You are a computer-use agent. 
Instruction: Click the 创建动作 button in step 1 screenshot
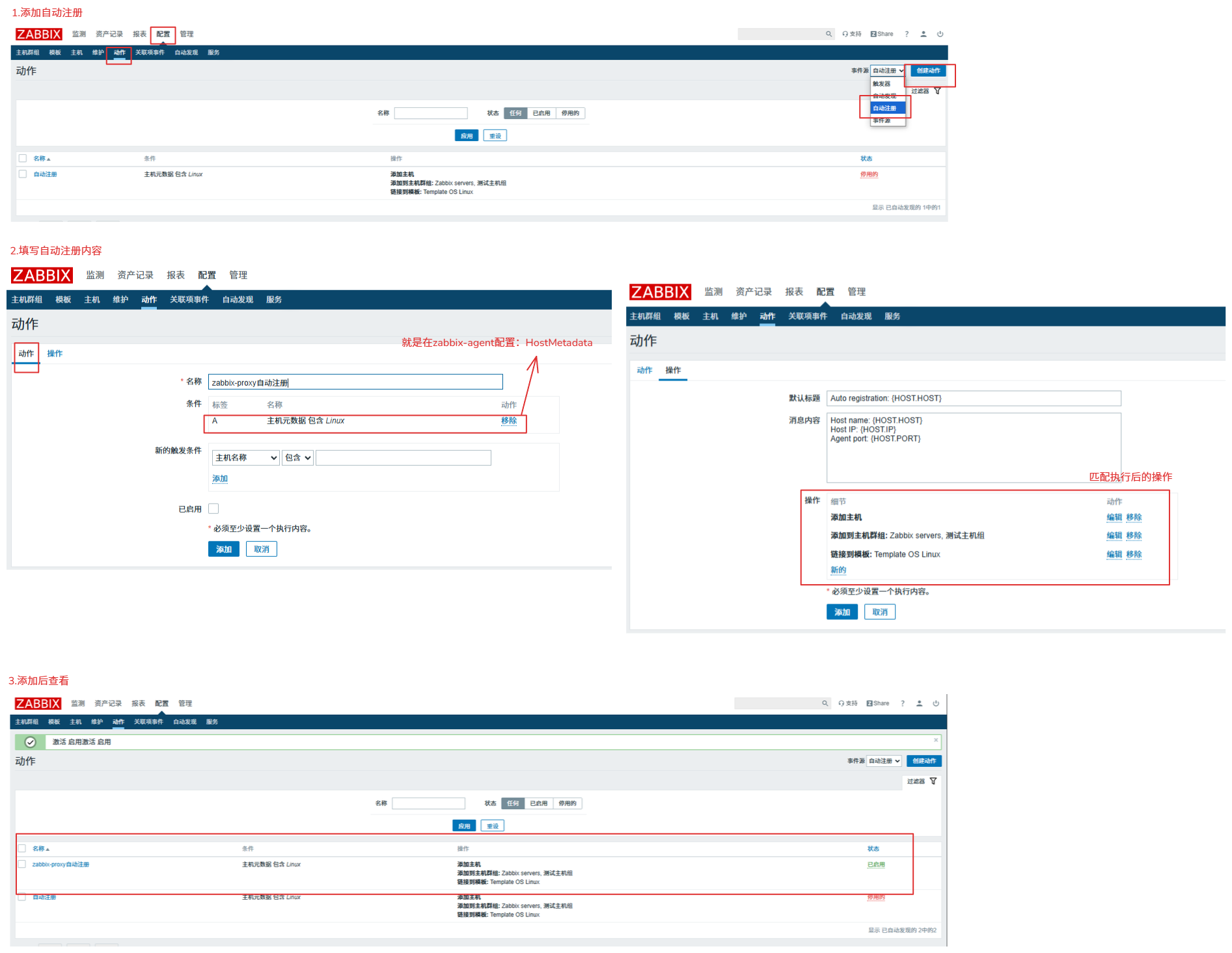pyautogui.click(x=928, y=71)
